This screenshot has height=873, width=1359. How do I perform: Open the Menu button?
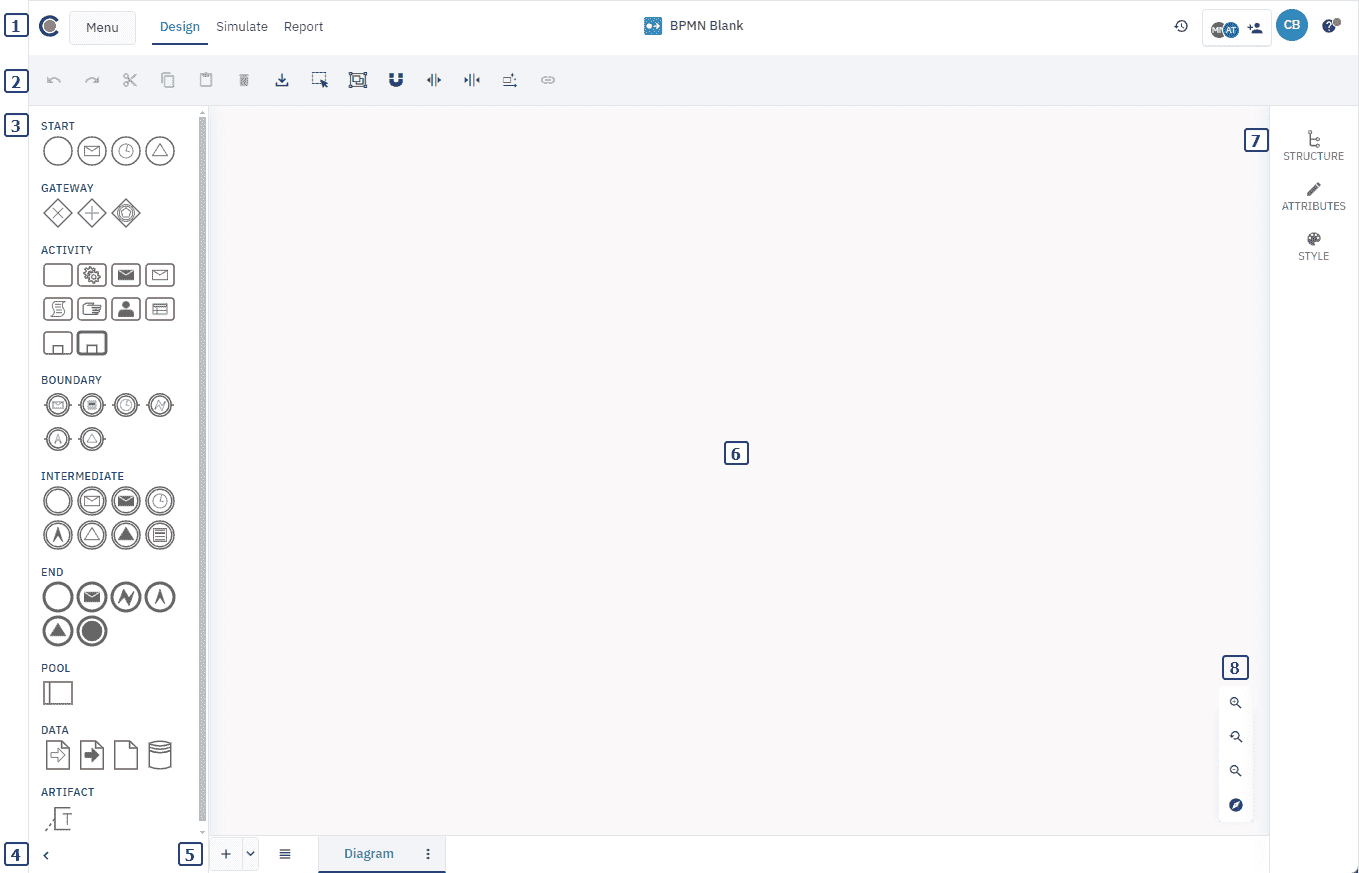(x=102, y=27)
